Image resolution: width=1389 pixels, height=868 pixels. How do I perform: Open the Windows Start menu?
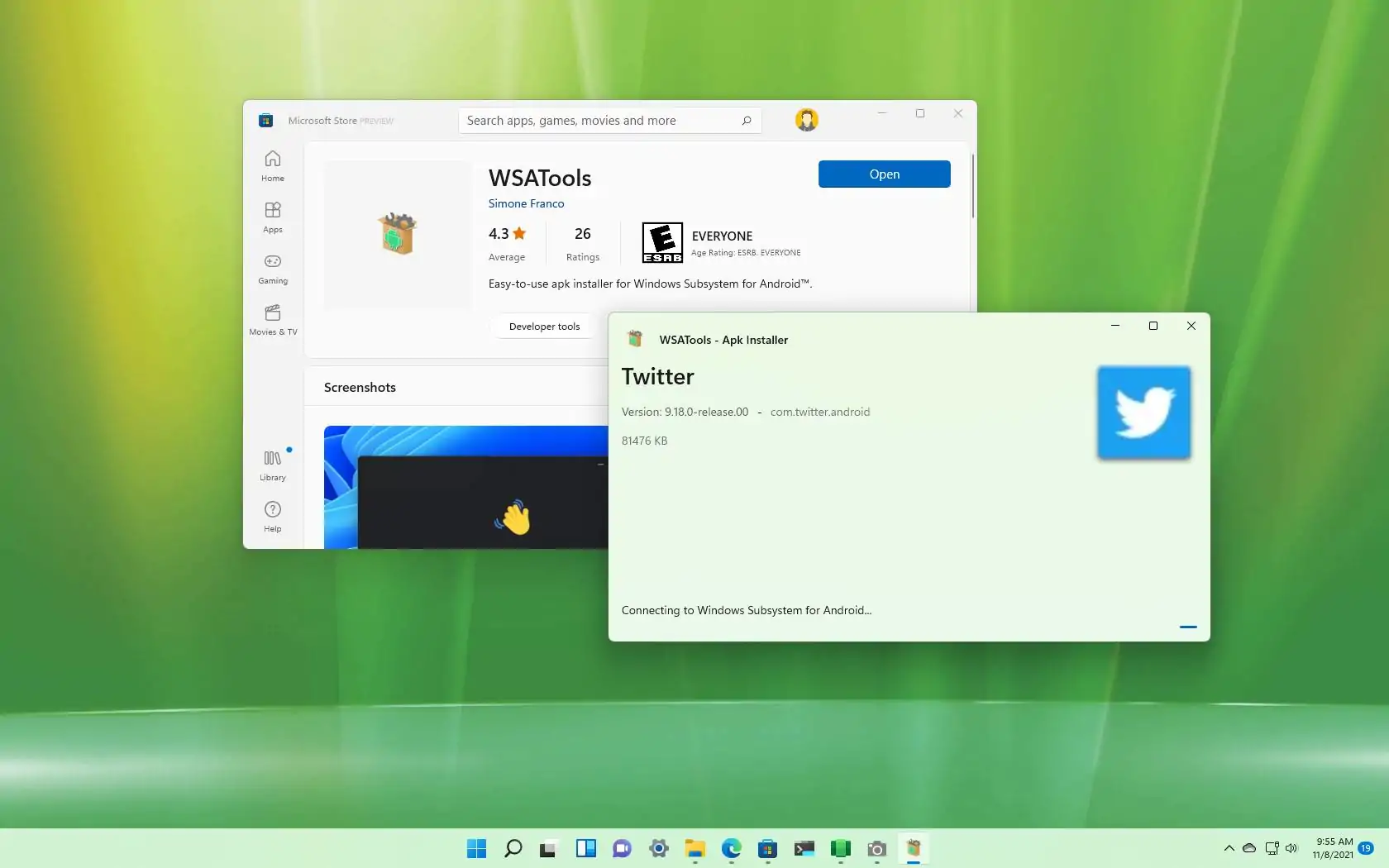(x=477, y=848)
